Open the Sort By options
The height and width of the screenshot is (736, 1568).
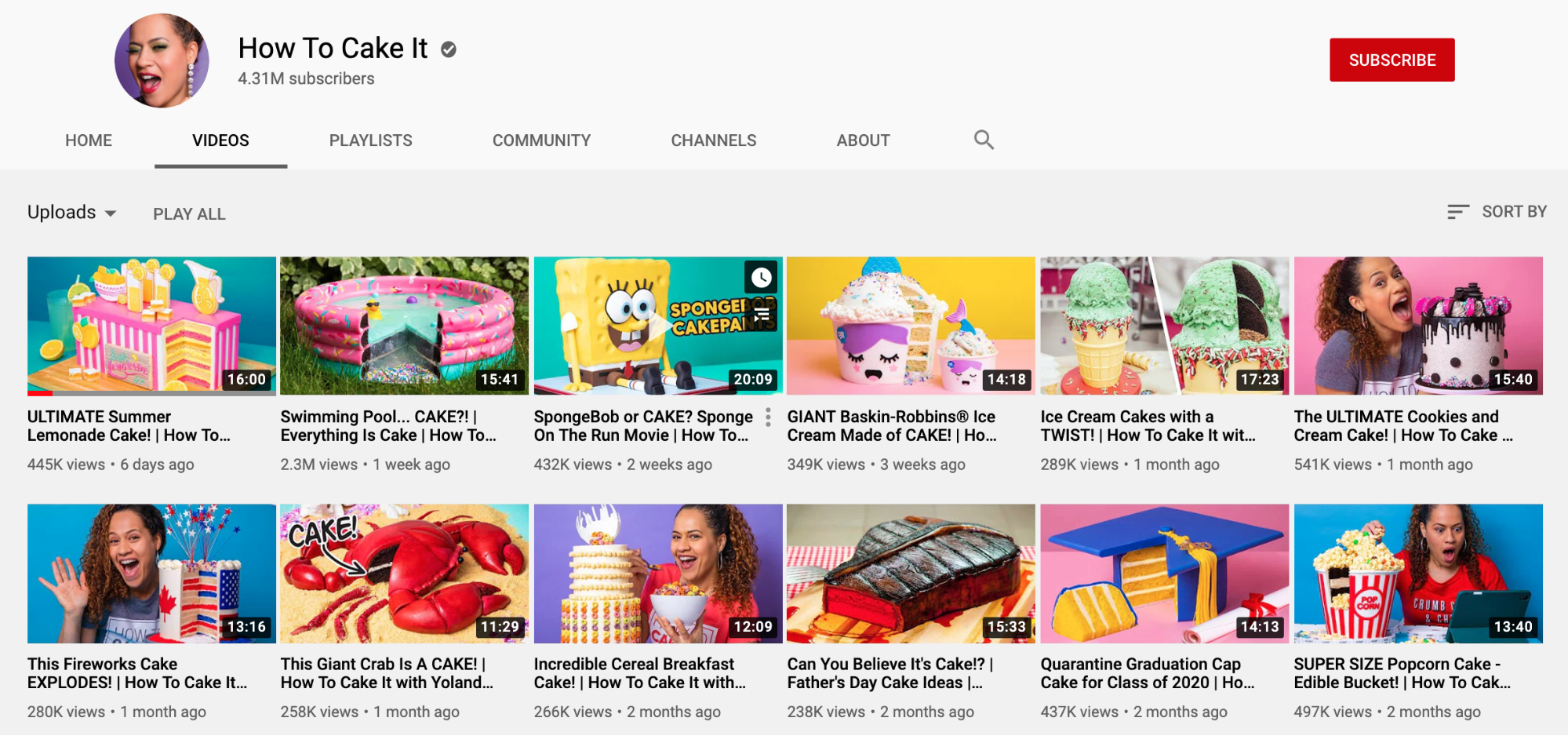click(1514, 211)
